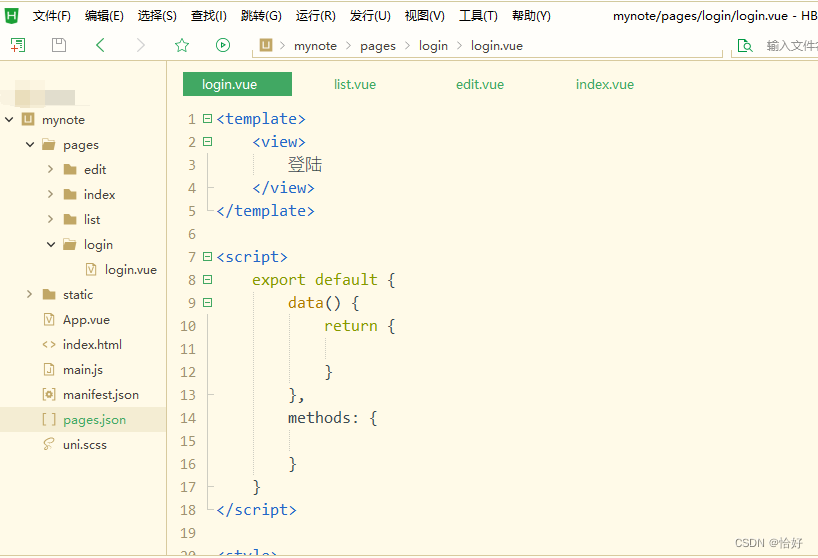Fold the data() block at line 9
Viewport: 818px width, 558px height.
(x=208, y=302)
